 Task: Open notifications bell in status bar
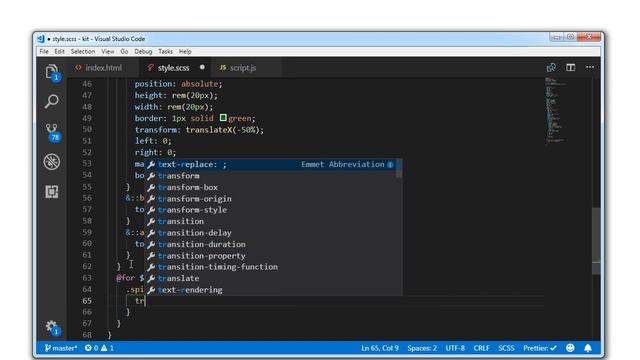point(588,348)
